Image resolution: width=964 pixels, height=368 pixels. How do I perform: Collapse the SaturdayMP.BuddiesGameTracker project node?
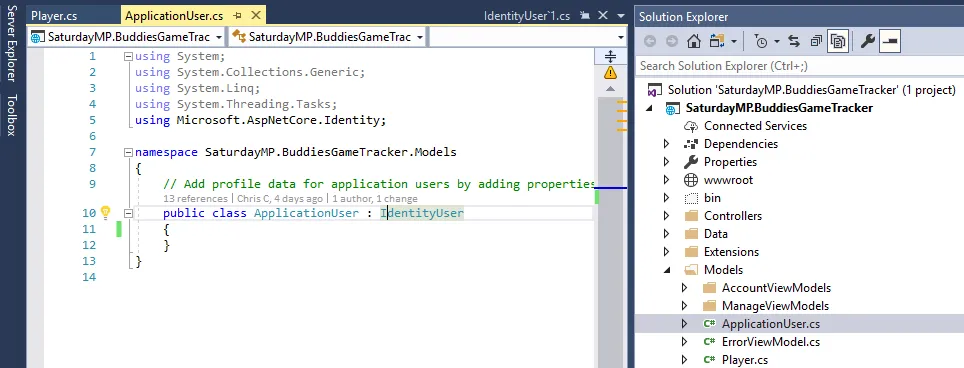650,108
